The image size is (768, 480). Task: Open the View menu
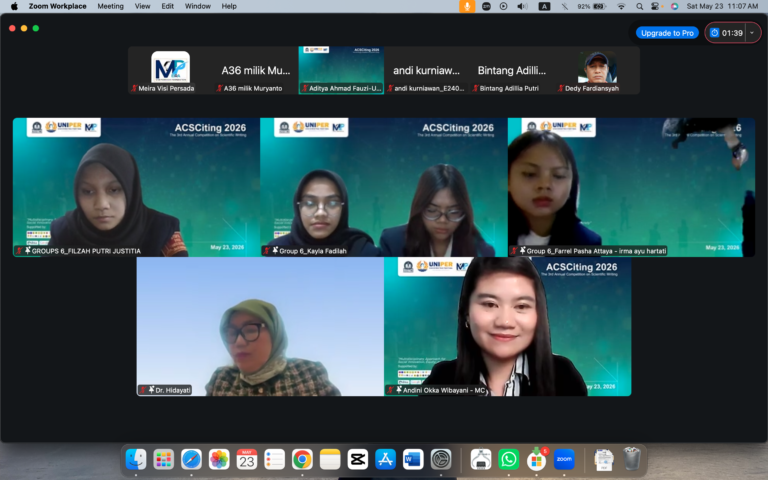tap(143, 6)
